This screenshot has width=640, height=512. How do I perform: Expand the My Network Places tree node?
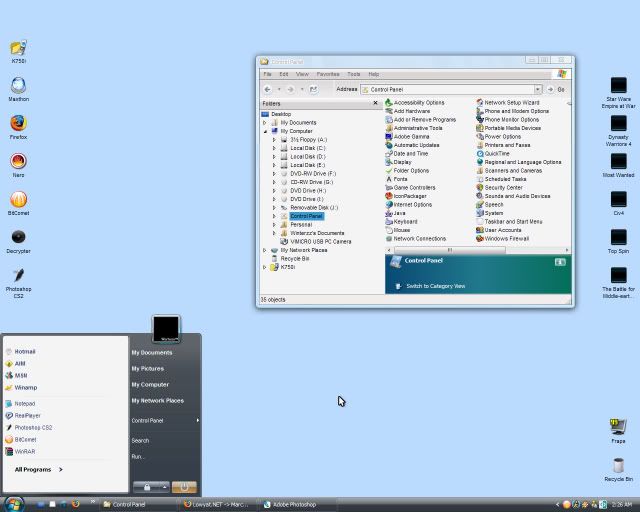tap(265, 250)
